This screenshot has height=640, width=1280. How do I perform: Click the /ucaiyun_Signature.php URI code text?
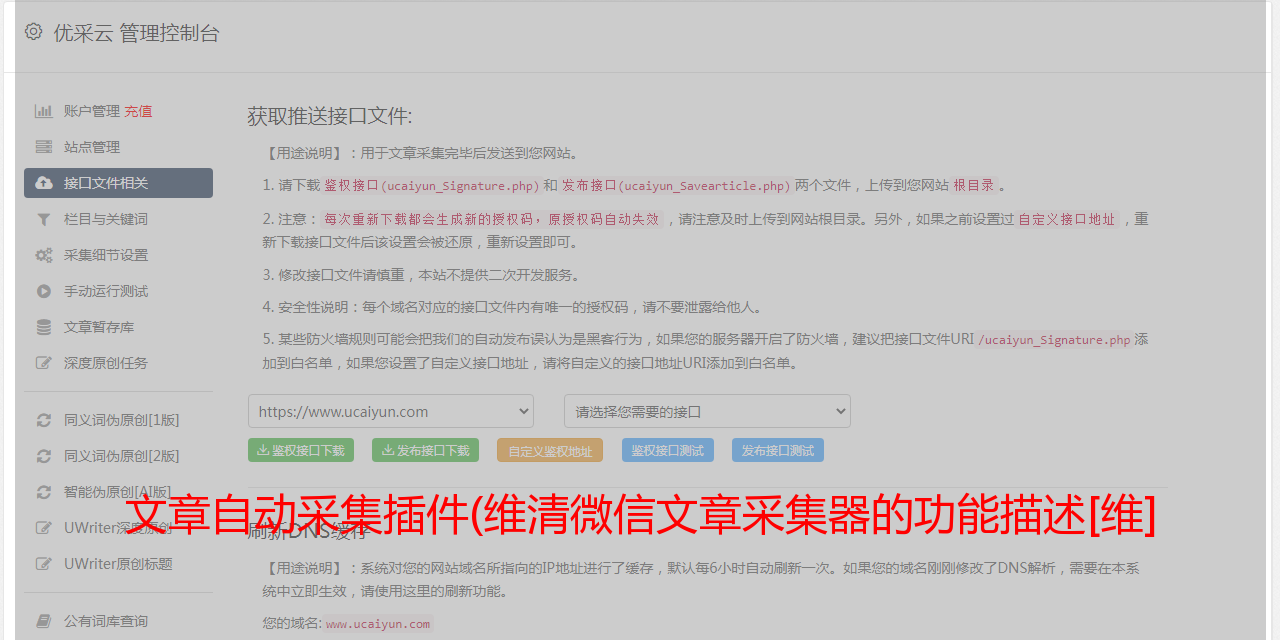pyautogui.click(x=1054, y=339)
